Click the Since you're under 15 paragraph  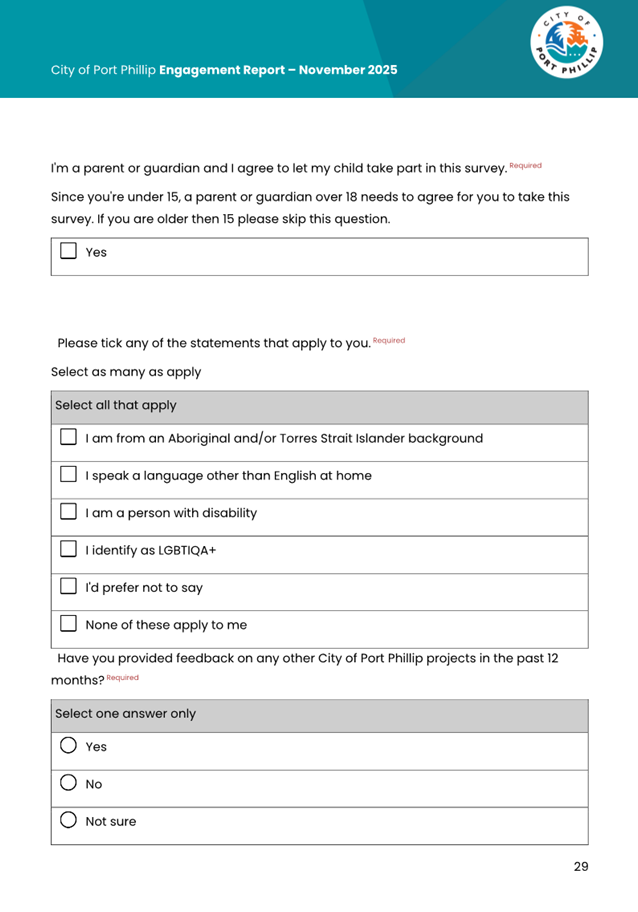310,208
